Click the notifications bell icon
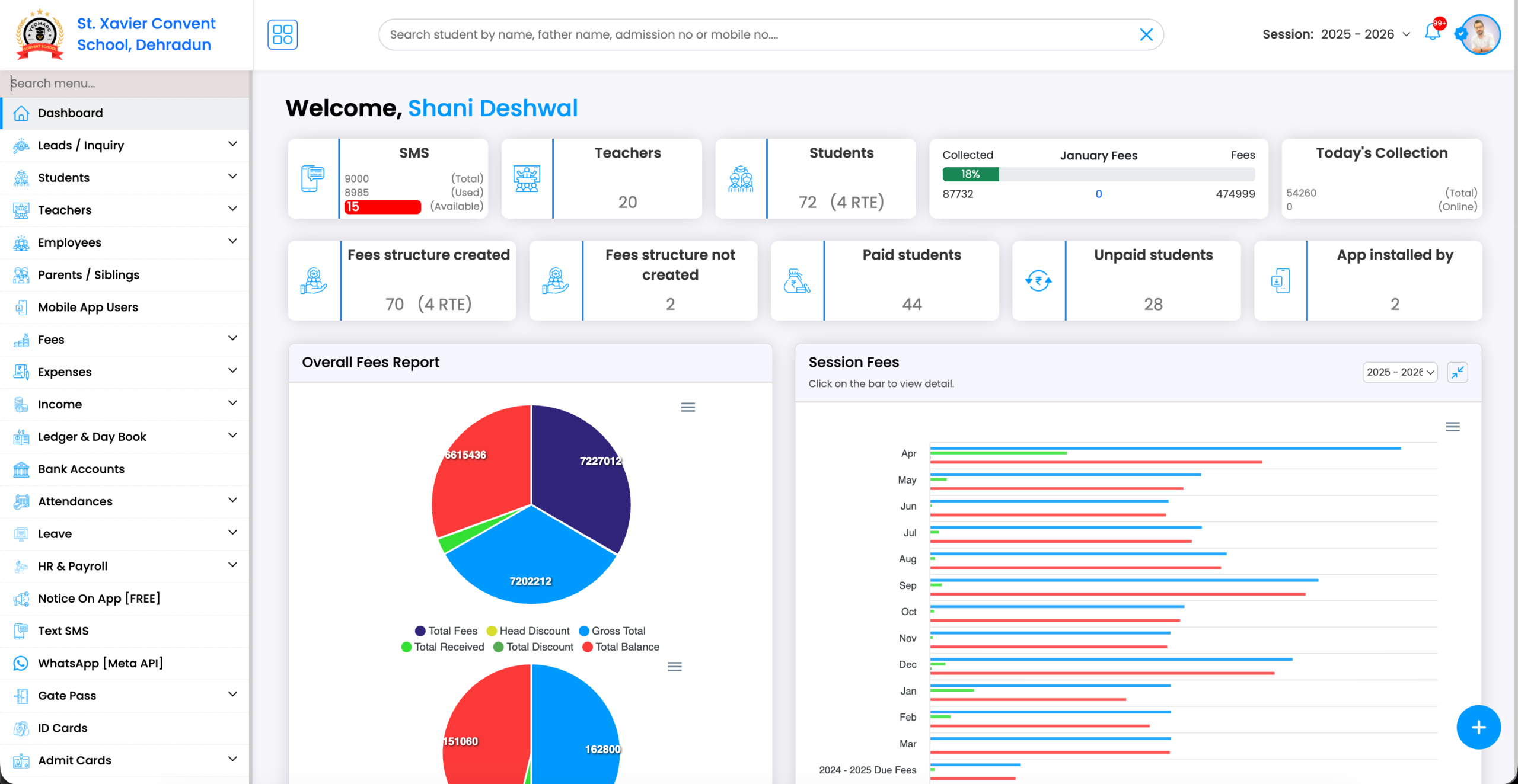Screen dimensions: 1518x784 [1432, 34]
